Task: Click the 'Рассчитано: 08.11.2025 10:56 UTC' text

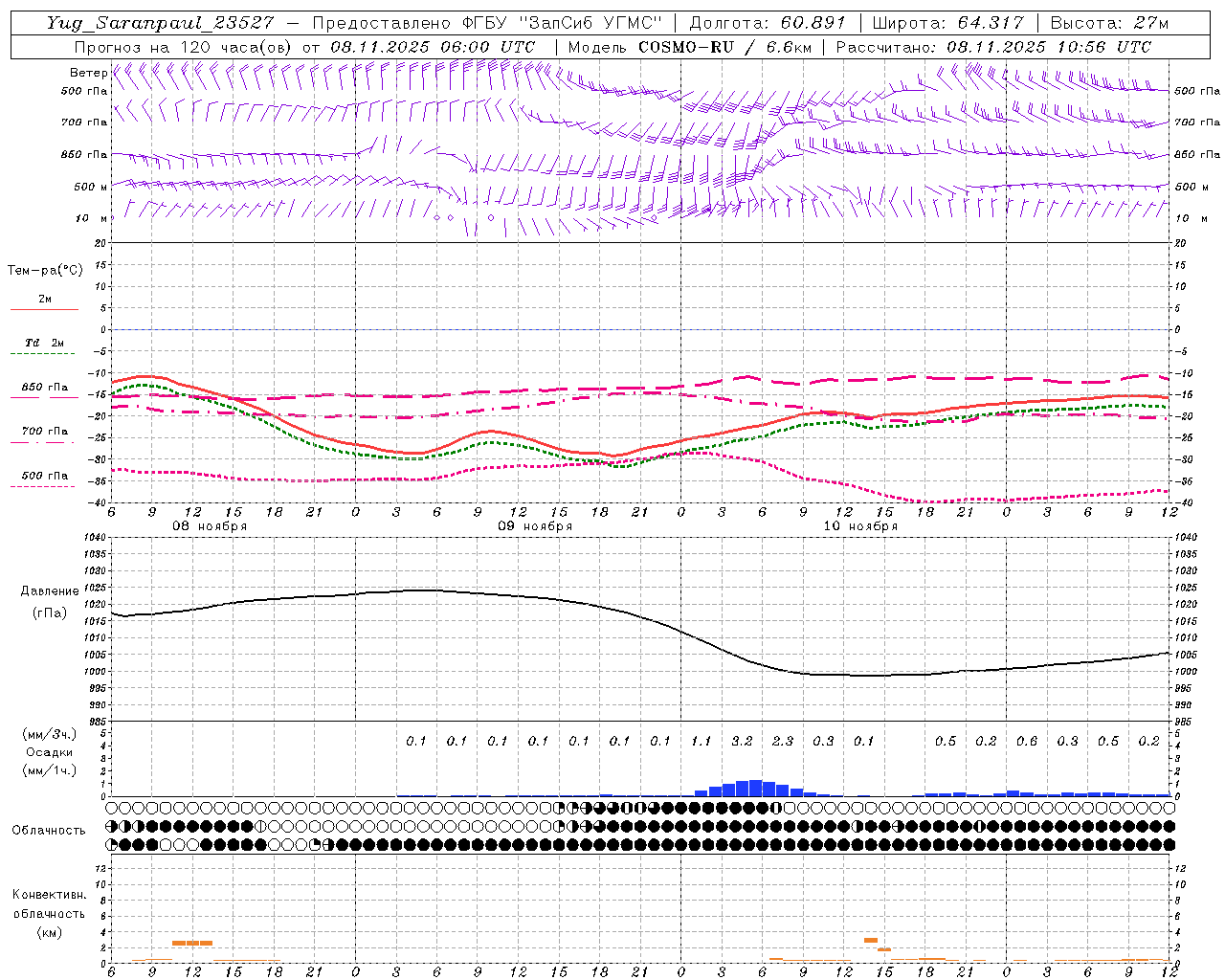Action: (x=993, y=47)
